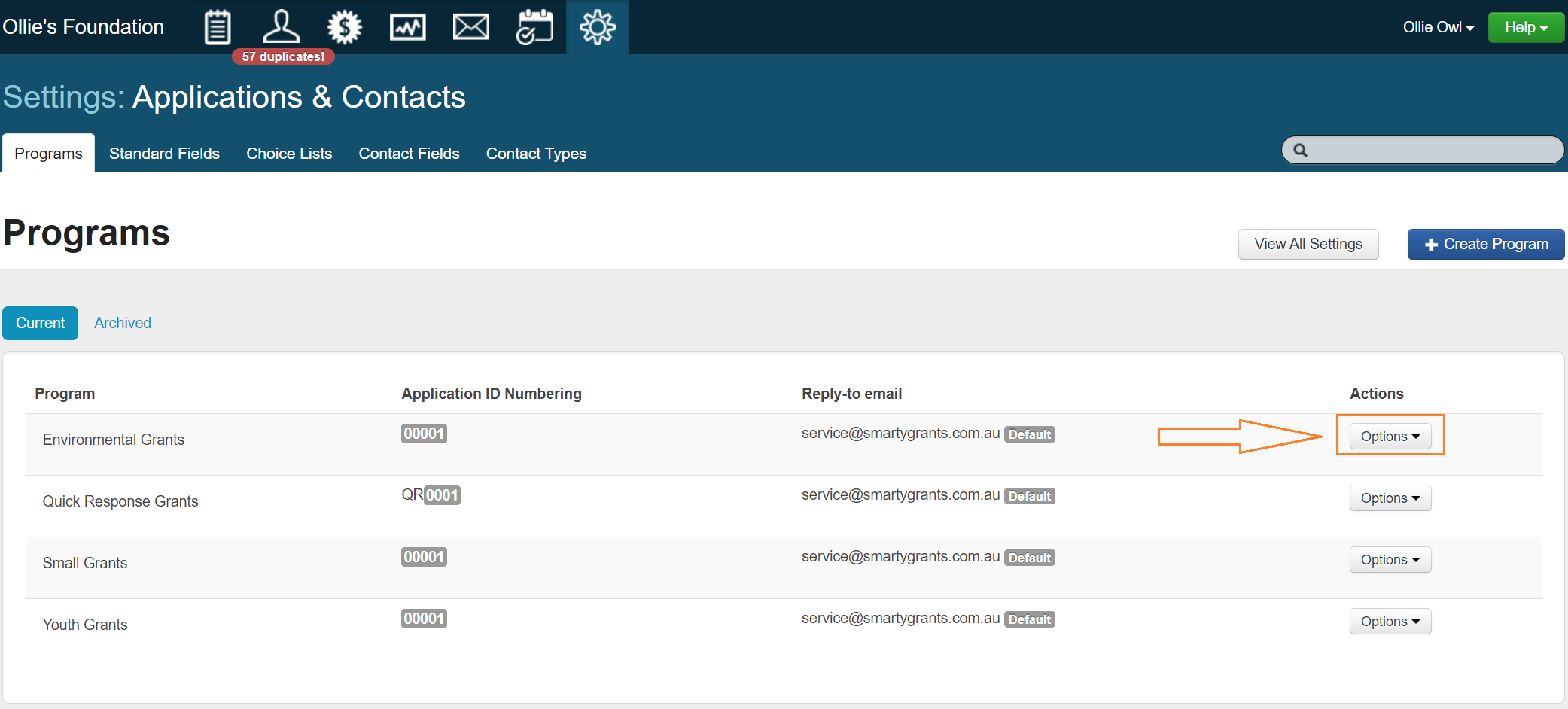Click into the search input field
This screenshot has width=1568, height=709.
tap(1430, 151)
